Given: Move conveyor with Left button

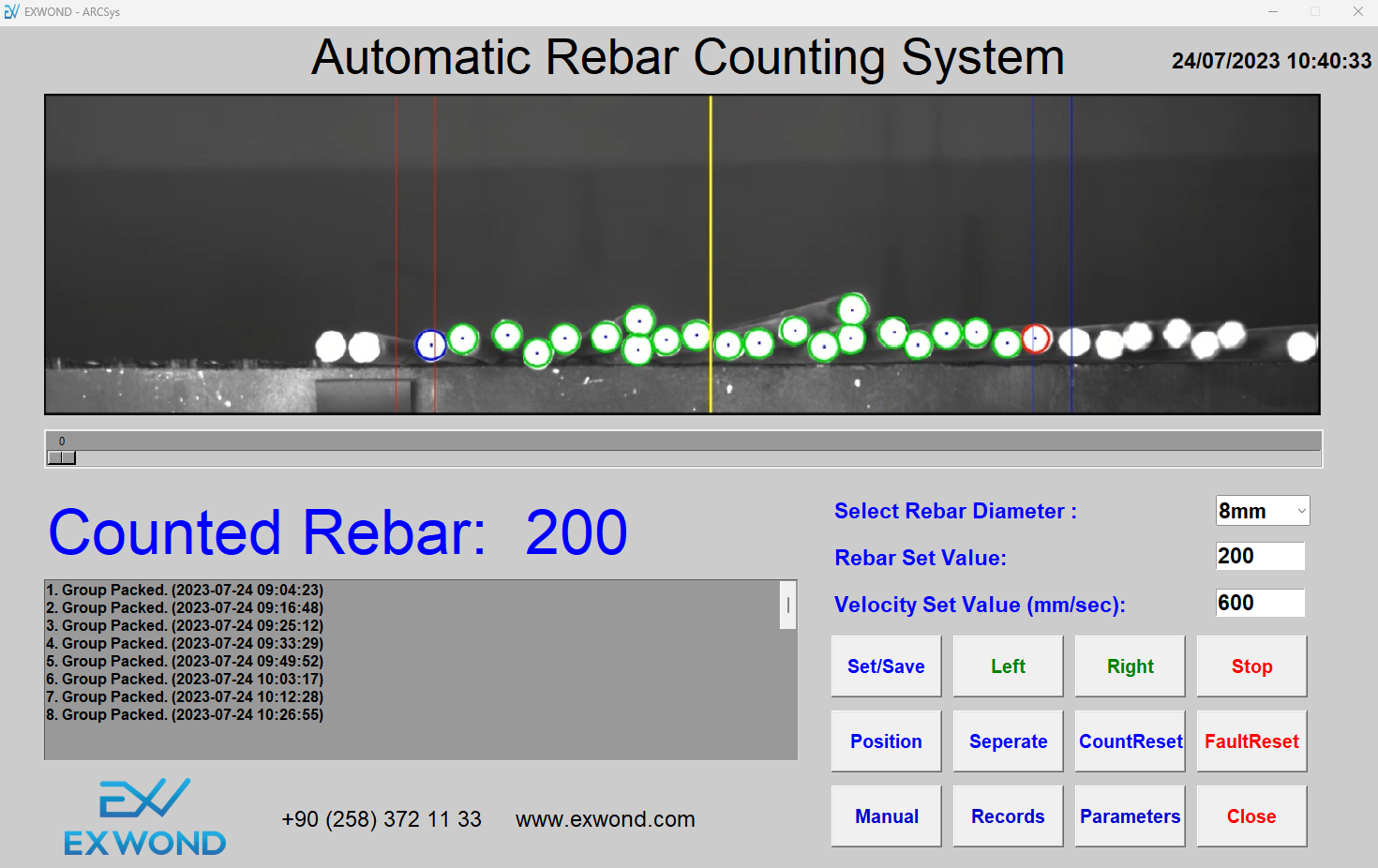Looking at the screenshot, I should click(1008, 666).
